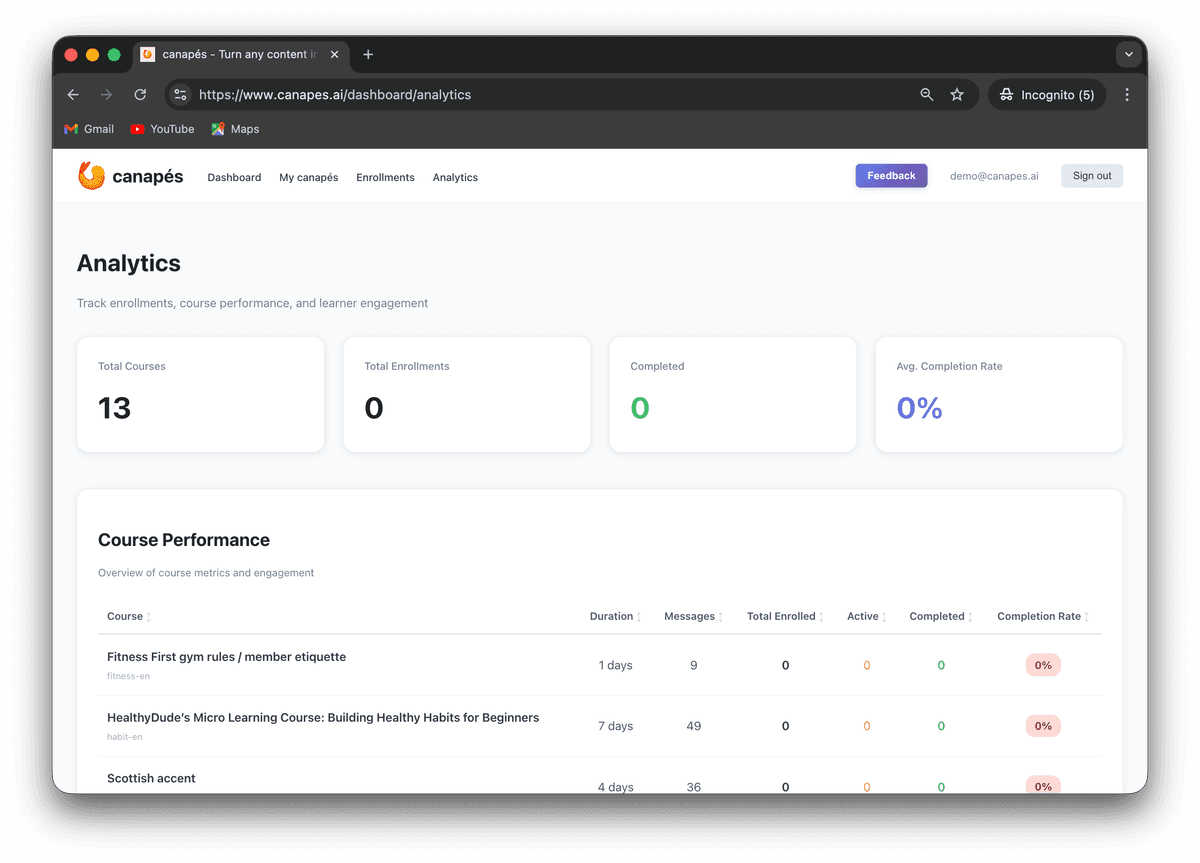Open Gmail from the bookmarks bar
The height and width of the screenshot is (863, 1200).
pyautogui.click(x=88, y=128)
